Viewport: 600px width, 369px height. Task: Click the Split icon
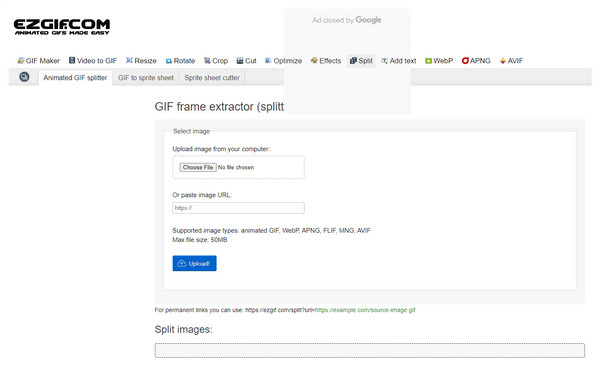pos(353,60)
